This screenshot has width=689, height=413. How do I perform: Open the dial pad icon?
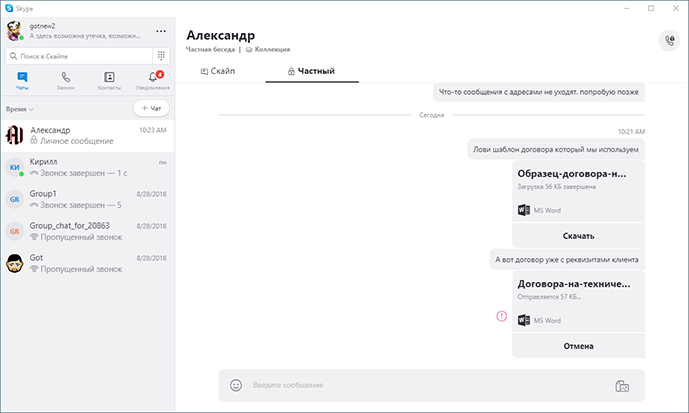[x=160, y=56]
